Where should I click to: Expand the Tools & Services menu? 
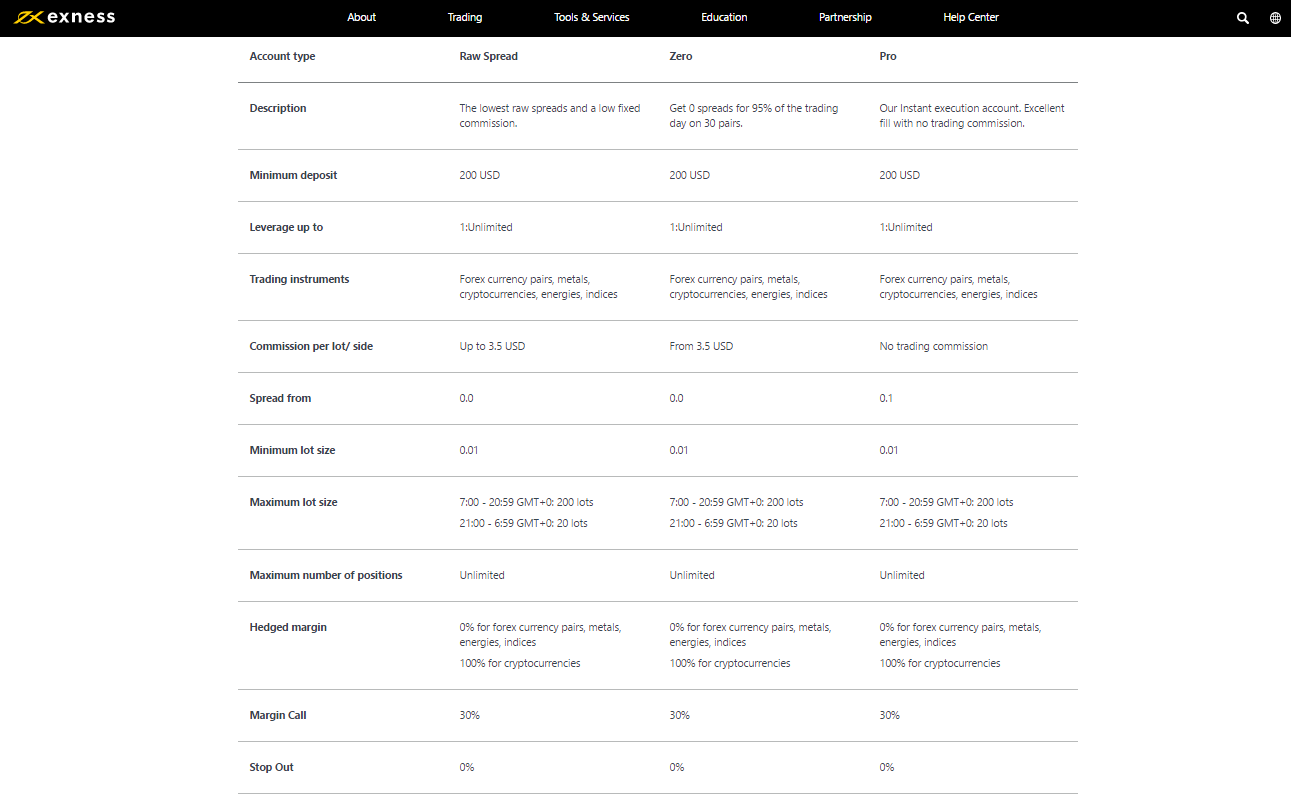(592, 17)
